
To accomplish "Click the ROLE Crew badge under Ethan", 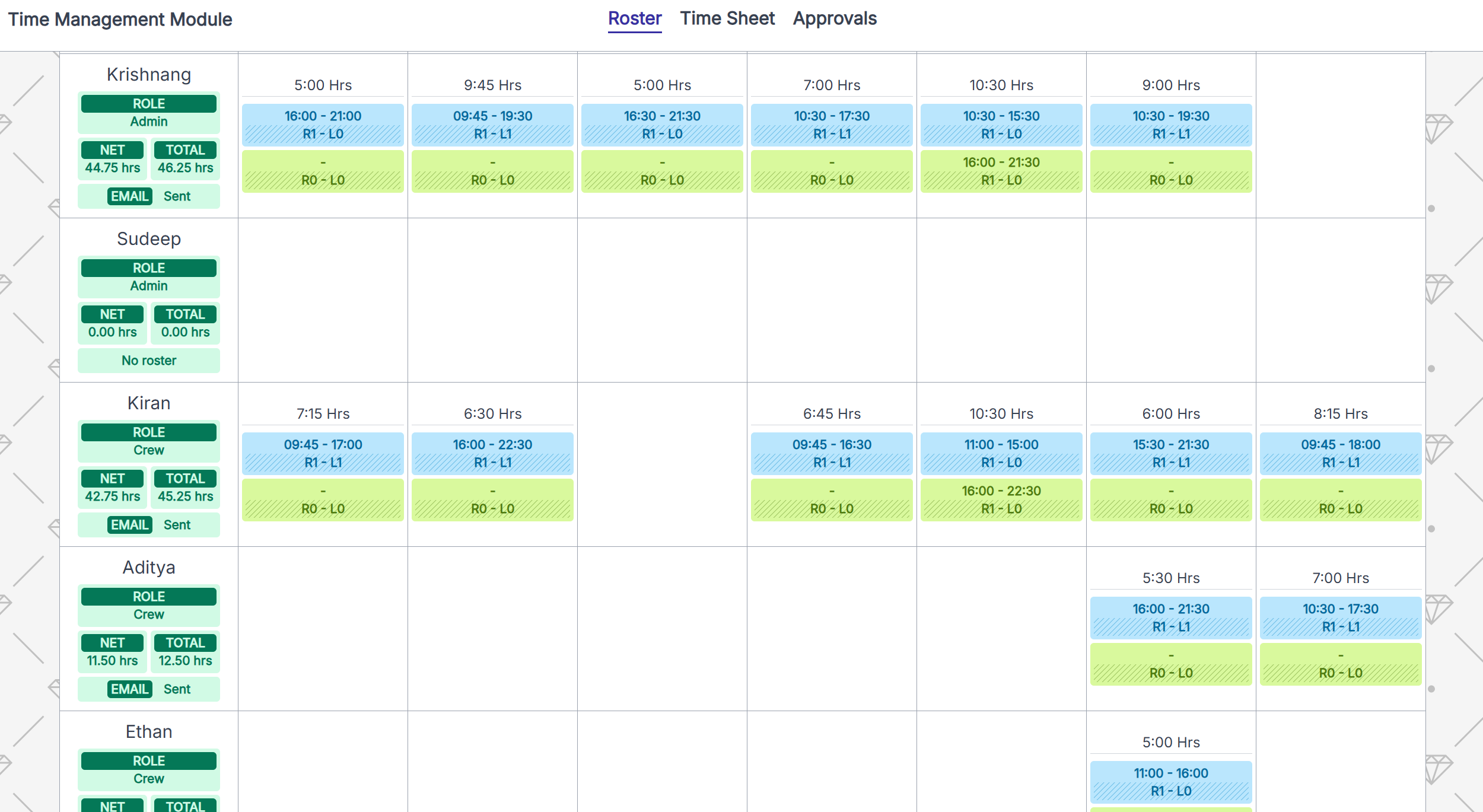I will coord(148,769).
